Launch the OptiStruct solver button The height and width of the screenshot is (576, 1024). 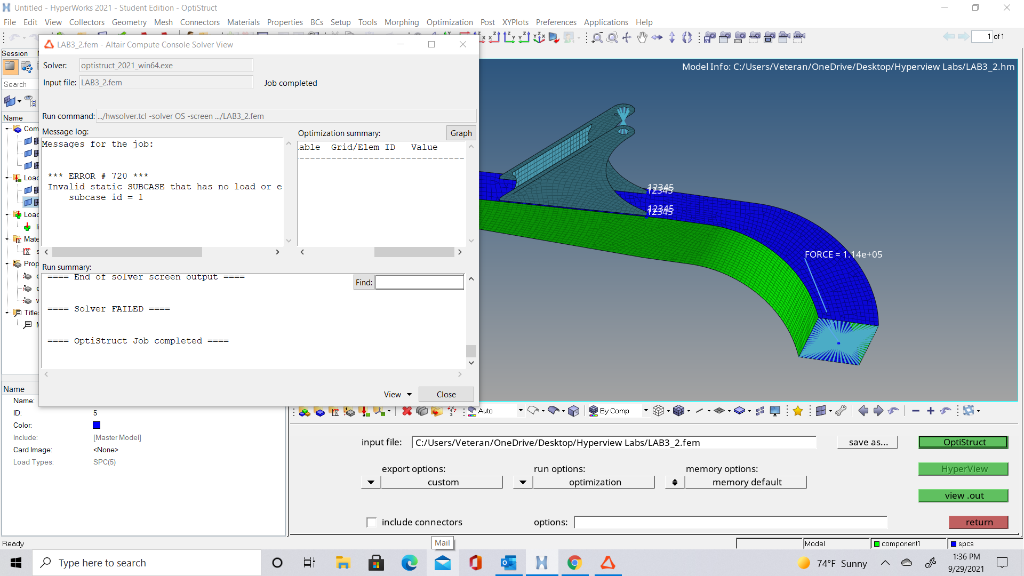963,442
